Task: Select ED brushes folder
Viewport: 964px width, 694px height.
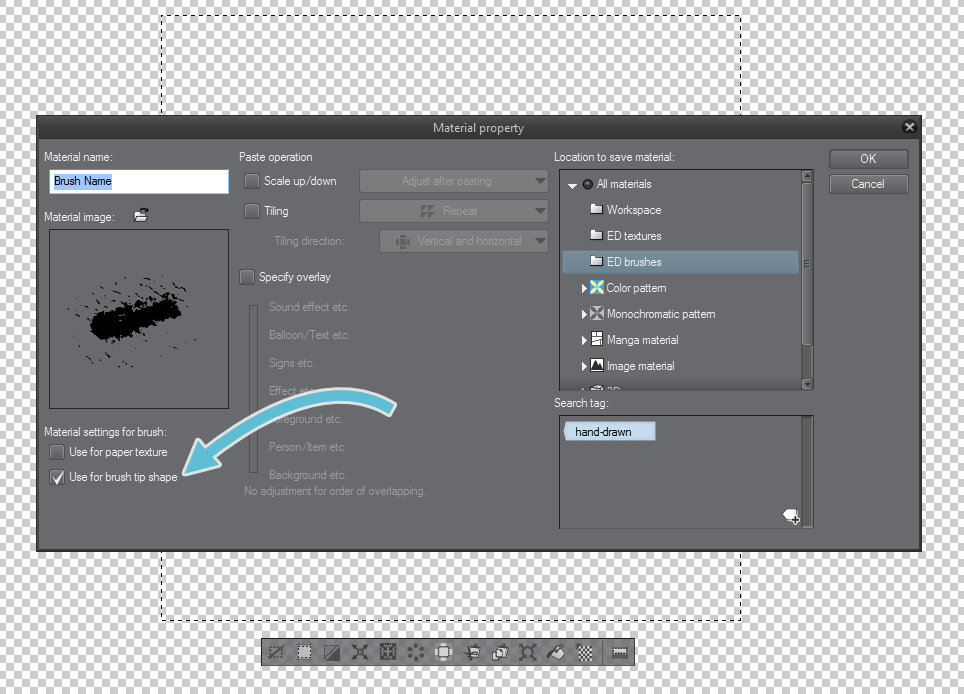Action: [x=680, y=262]
